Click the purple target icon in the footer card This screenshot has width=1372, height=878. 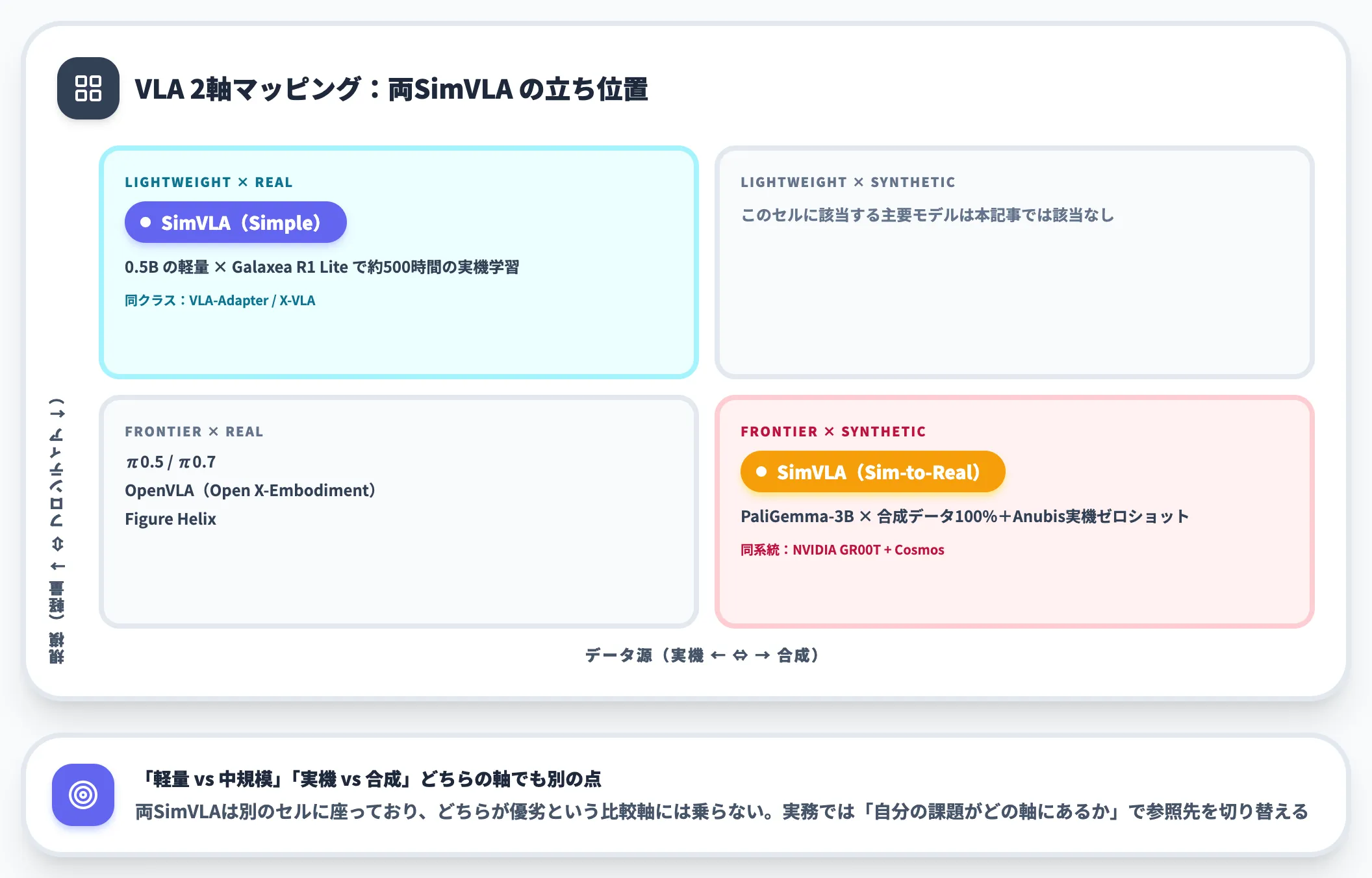[83, 794]
